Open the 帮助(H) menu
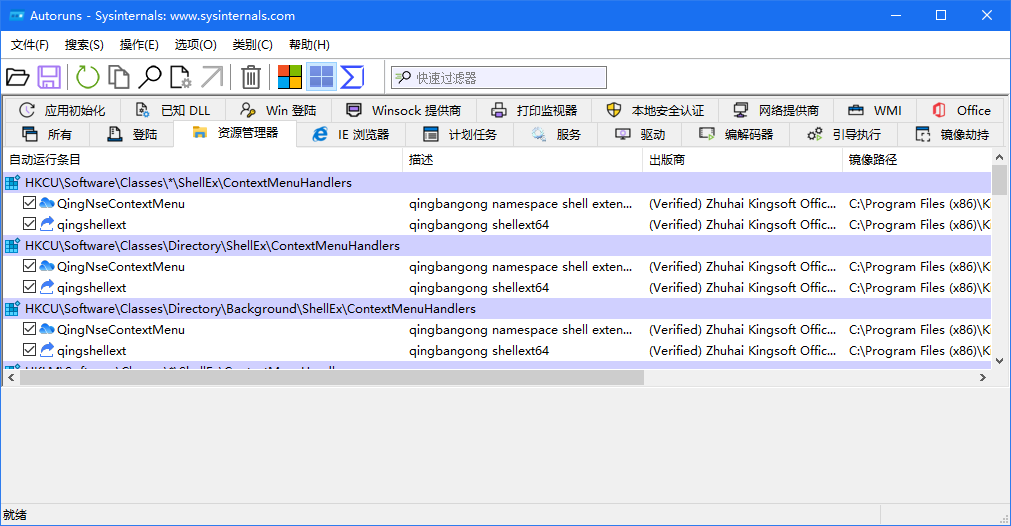The width and height of the screenshot is (1011, 526). click(x=309, y=44)
